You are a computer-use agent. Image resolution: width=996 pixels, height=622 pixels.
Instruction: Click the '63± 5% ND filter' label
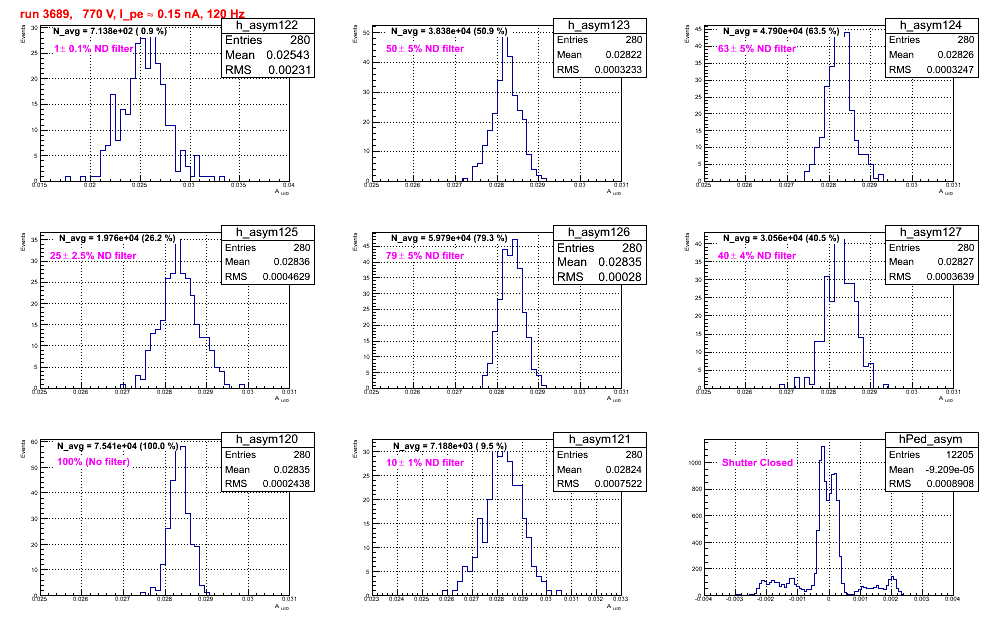coord(757,48)
